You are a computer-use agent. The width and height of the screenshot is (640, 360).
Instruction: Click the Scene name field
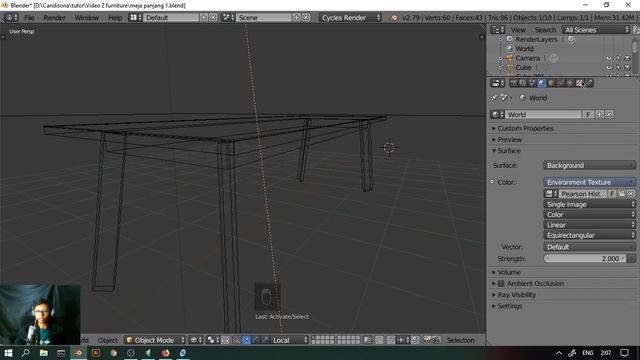(264, 18)
